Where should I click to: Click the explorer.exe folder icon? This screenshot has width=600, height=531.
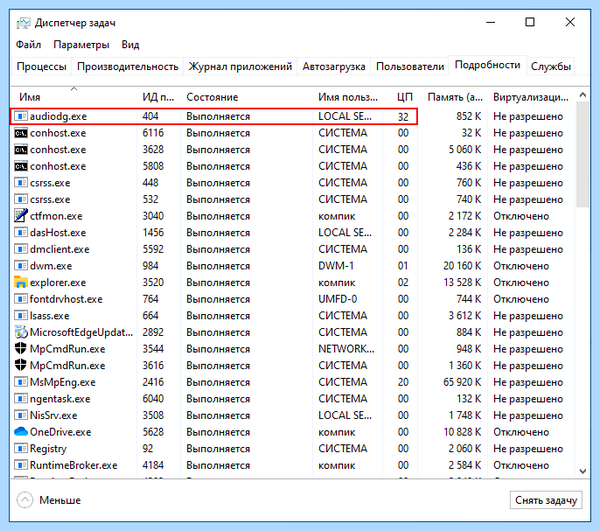[x=21, y=282]
